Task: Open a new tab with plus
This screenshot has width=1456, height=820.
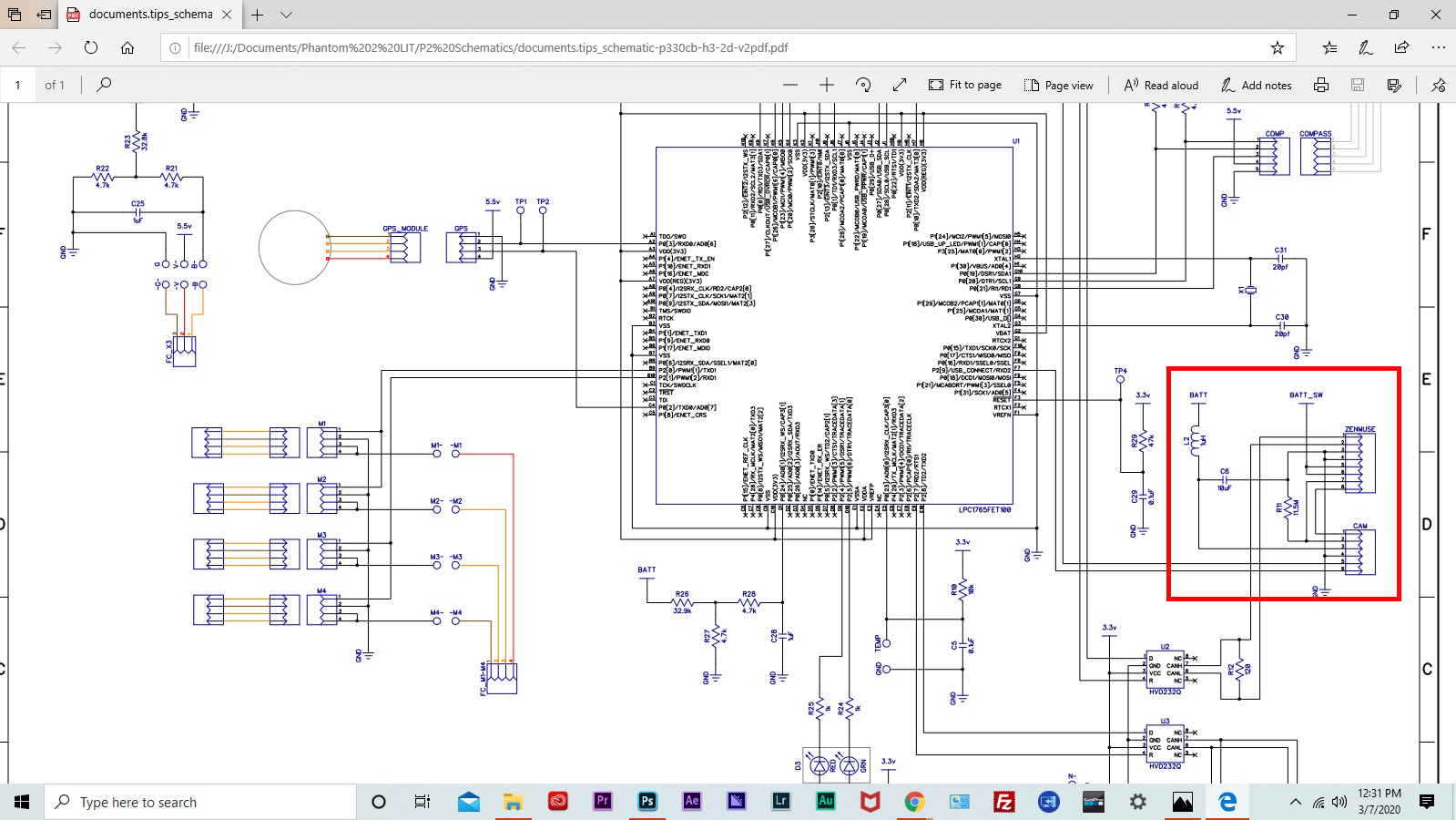Action: click(x=258, y=15)
